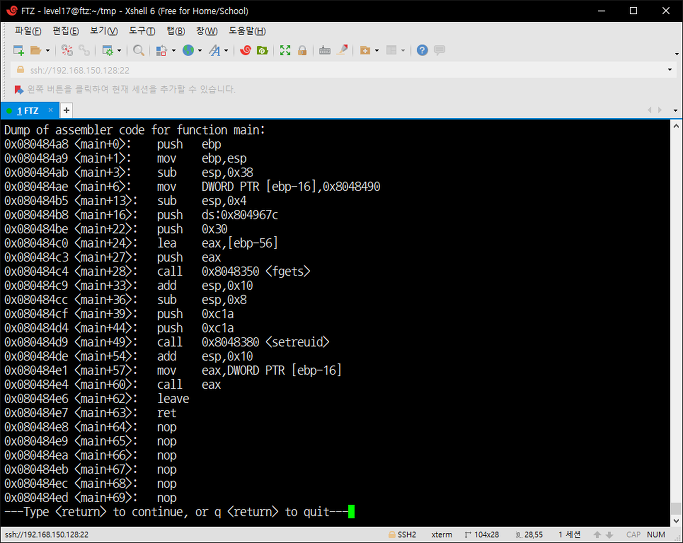Image resolution: width=683 pixels, height=543 pixels.
Task: Open the 도움말(H) menu
Action: pos(247,31)
